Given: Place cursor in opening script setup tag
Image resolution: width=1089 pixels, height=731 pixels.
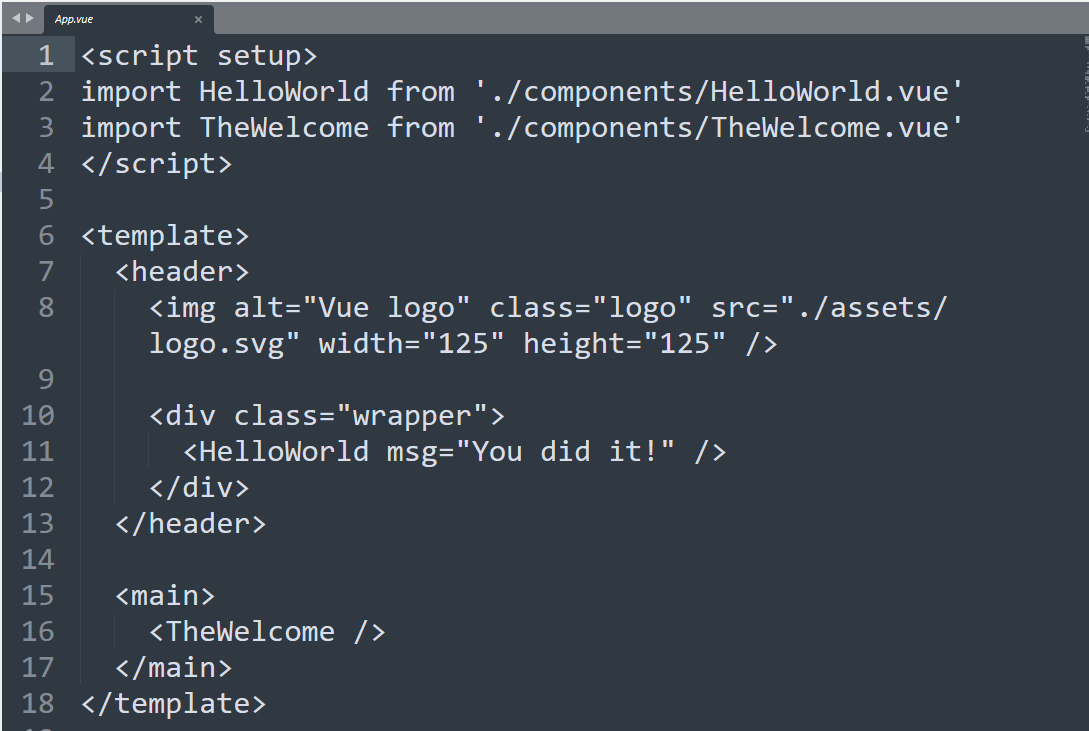Looking at the screenshot, I should (x=199, y=56).
